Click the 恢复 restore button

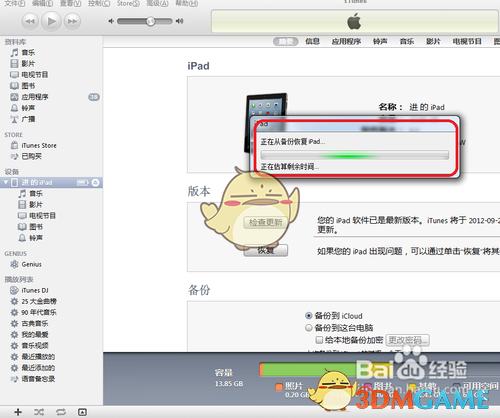(266, 250)
